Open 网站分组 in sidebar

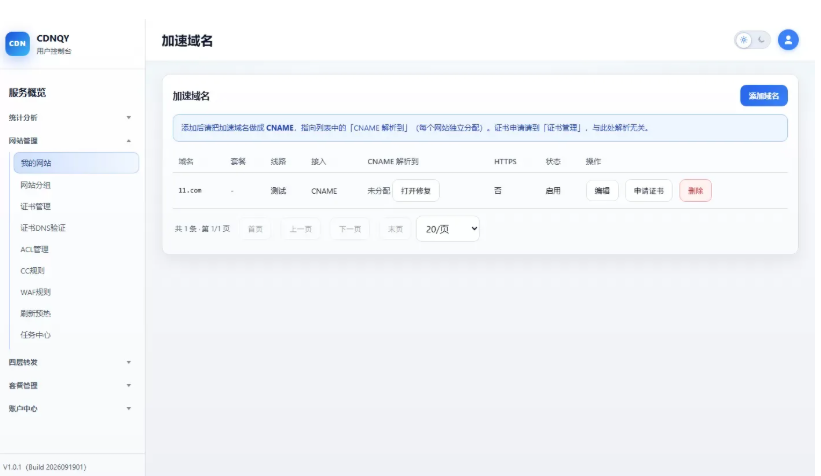(x=36, y=185)
